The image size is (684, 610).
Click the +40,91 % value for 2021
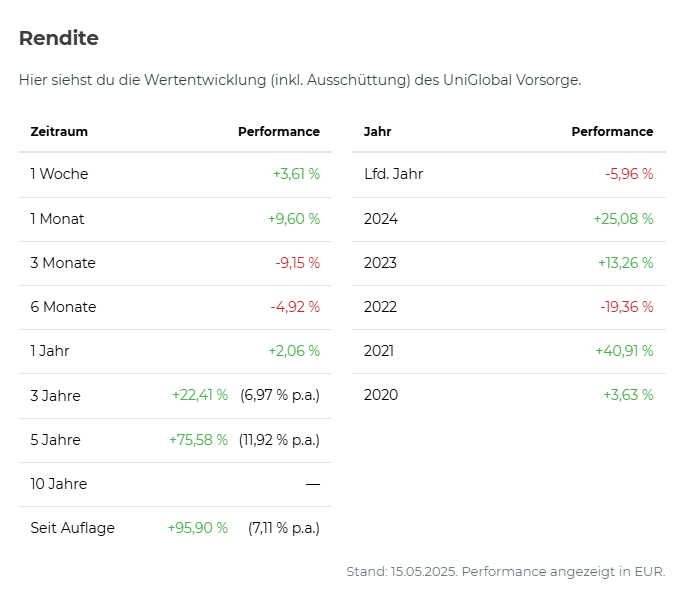[x=626, y=351]
